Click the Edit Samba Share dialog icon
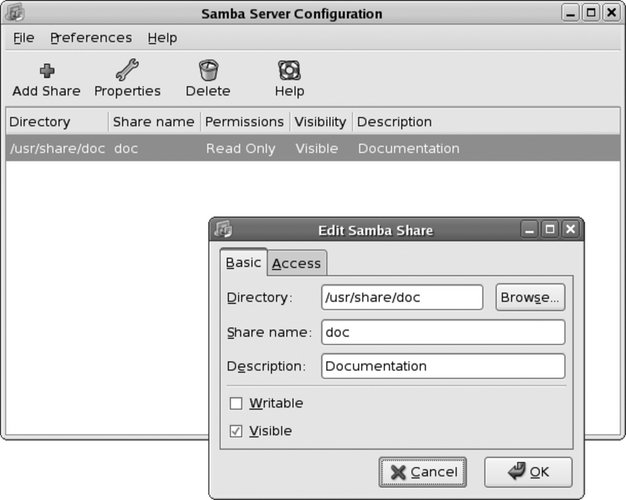Screen dimensions: 626x500 [223, 229]
